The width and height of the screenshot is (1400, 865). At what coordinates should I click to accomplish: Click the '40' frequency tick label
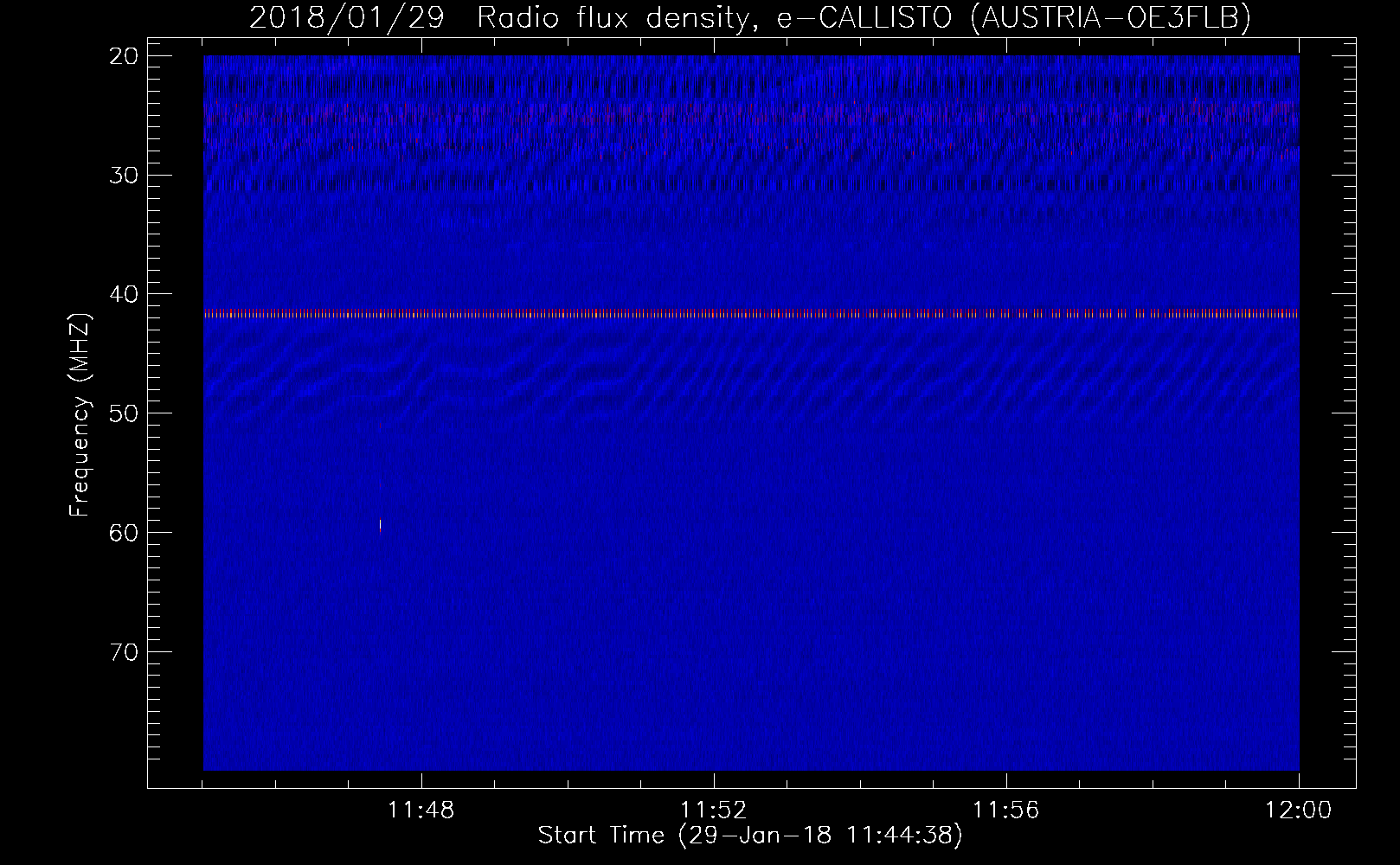tap(124, 294)
